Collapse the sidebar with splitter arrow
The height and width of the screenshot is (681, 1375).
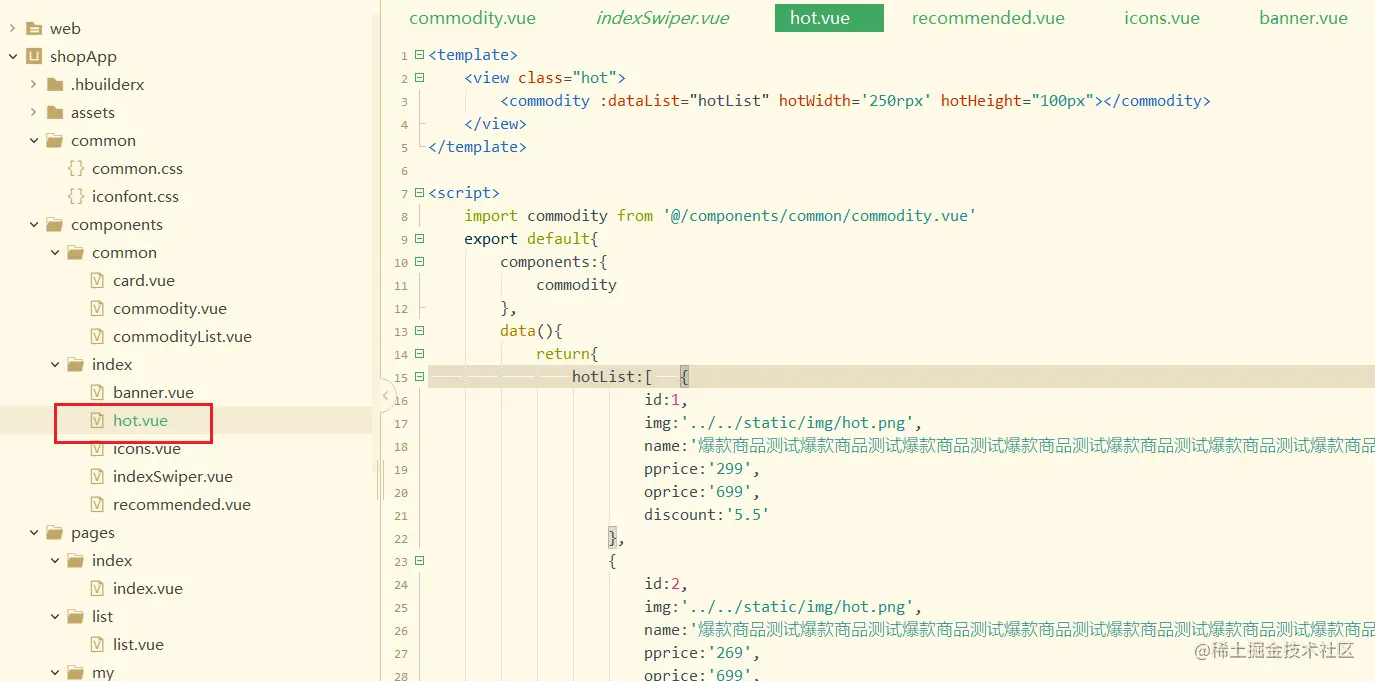(x=386, y=396)
